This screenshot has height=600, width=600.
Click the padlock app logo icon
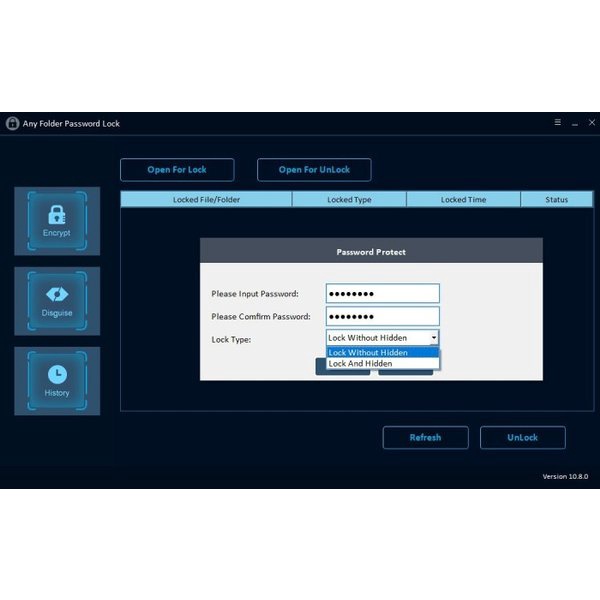pyautogui.click(x=12, y=123)
